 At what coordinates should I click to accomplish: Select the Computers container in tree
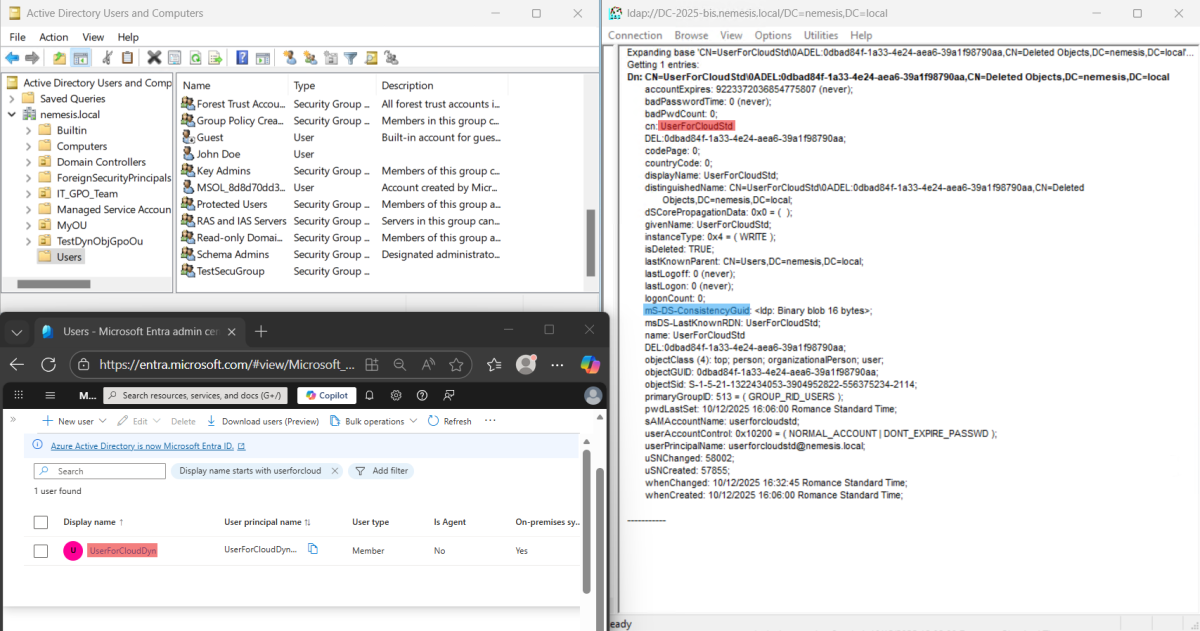81,146
